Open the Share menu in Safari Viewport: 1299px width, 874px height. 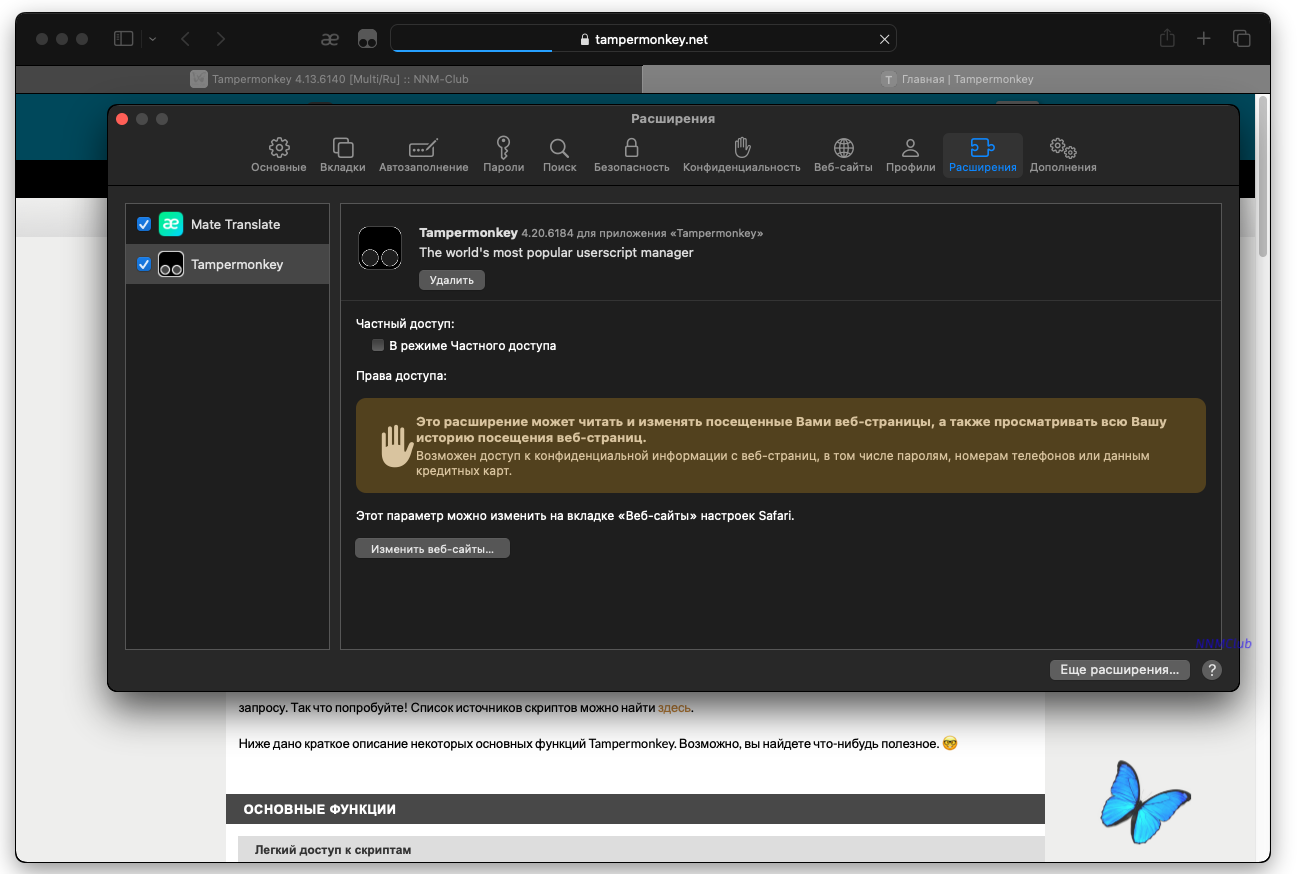[1167, 38]
